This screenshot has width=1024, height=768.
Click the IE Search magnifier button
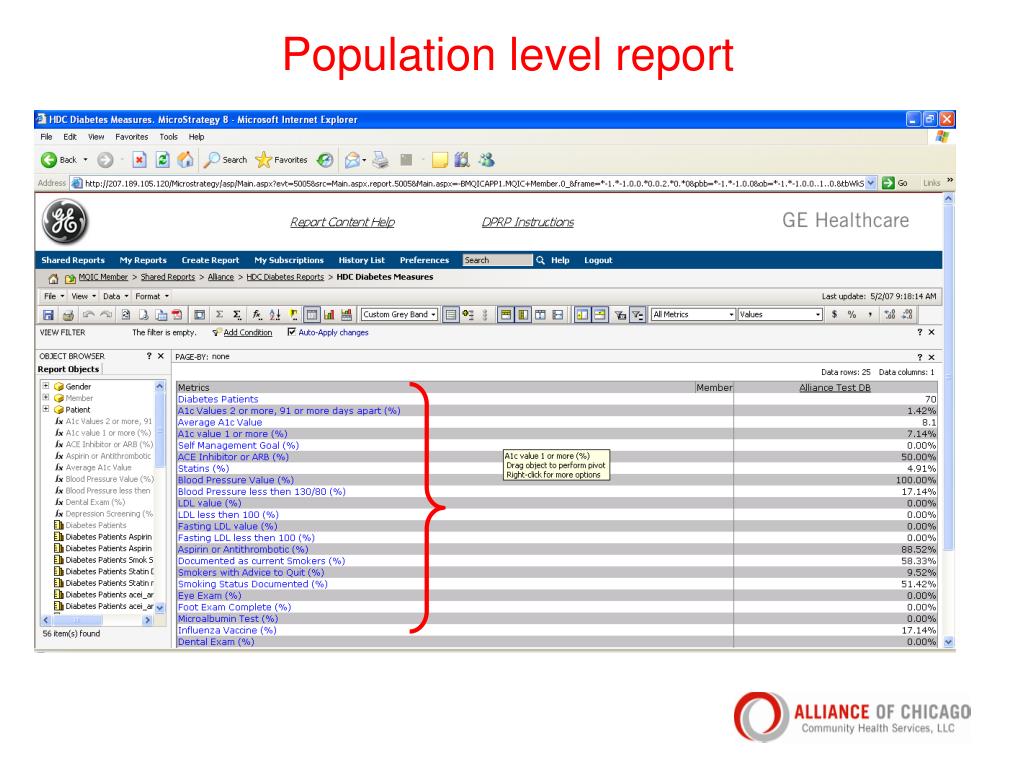[225, 160]
